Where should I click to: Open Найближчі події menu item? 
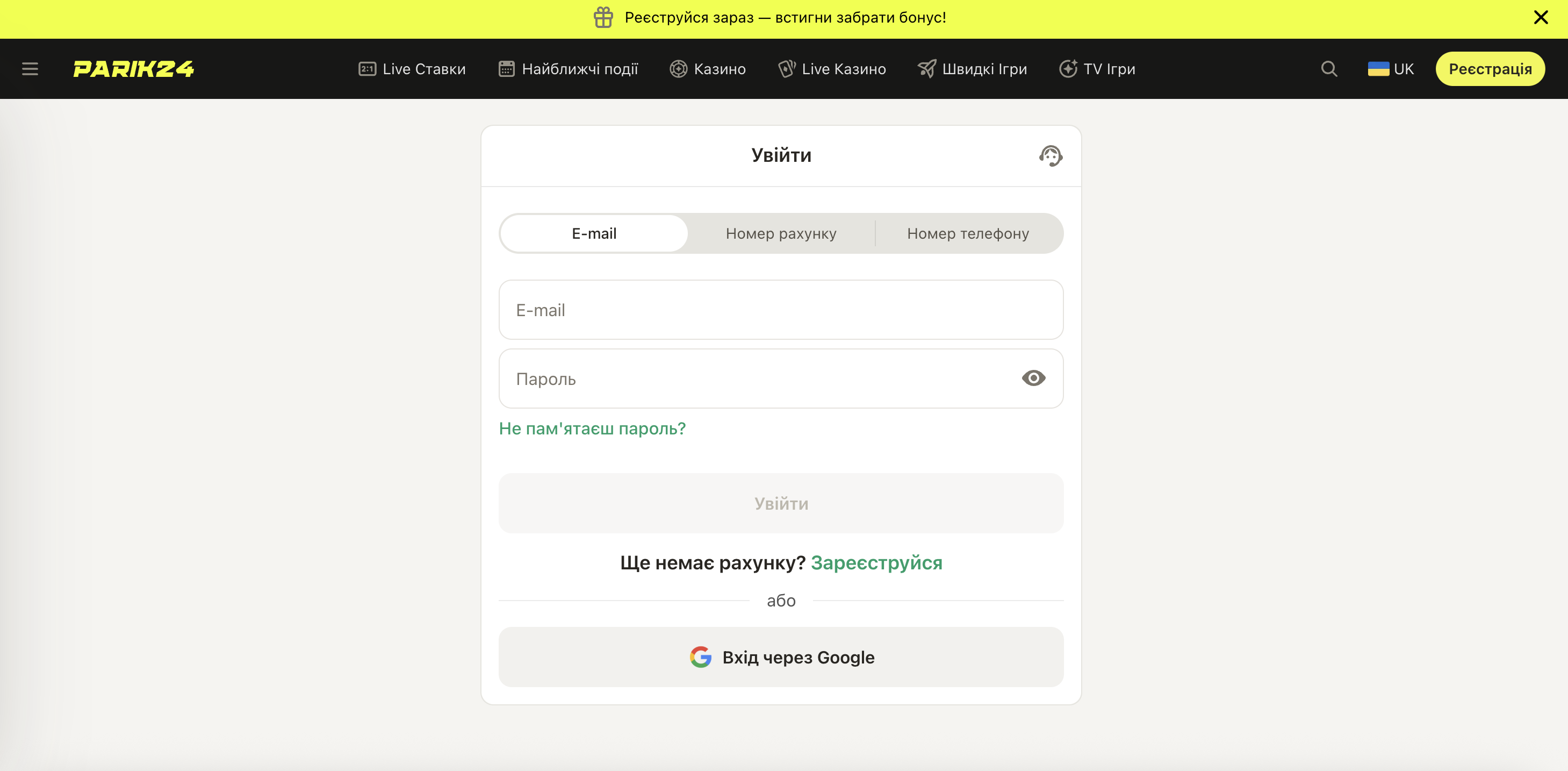pyautogui.click(x=568, y=69)
